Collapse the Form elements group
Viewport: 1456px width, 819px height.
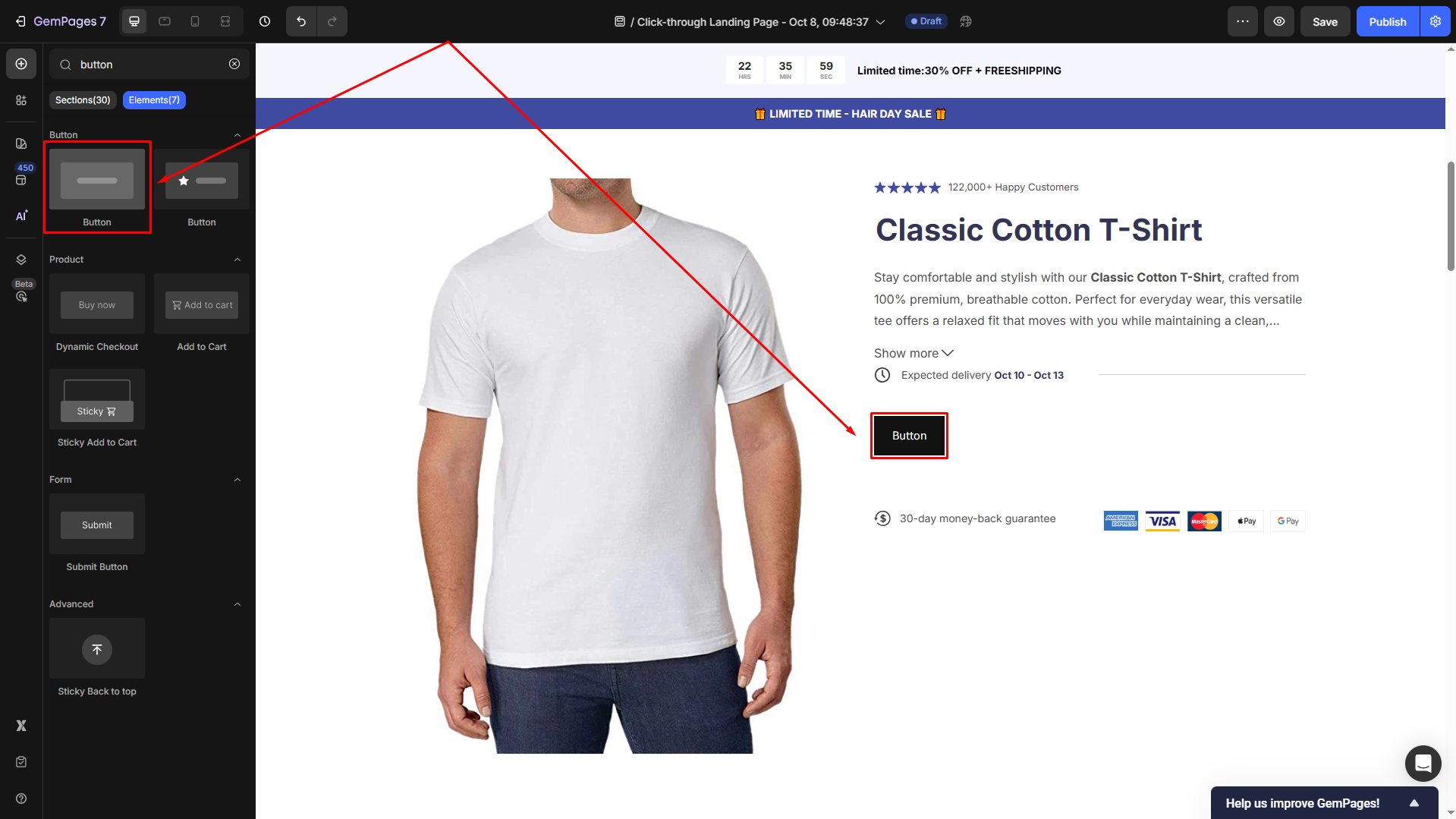coord(237,480)
